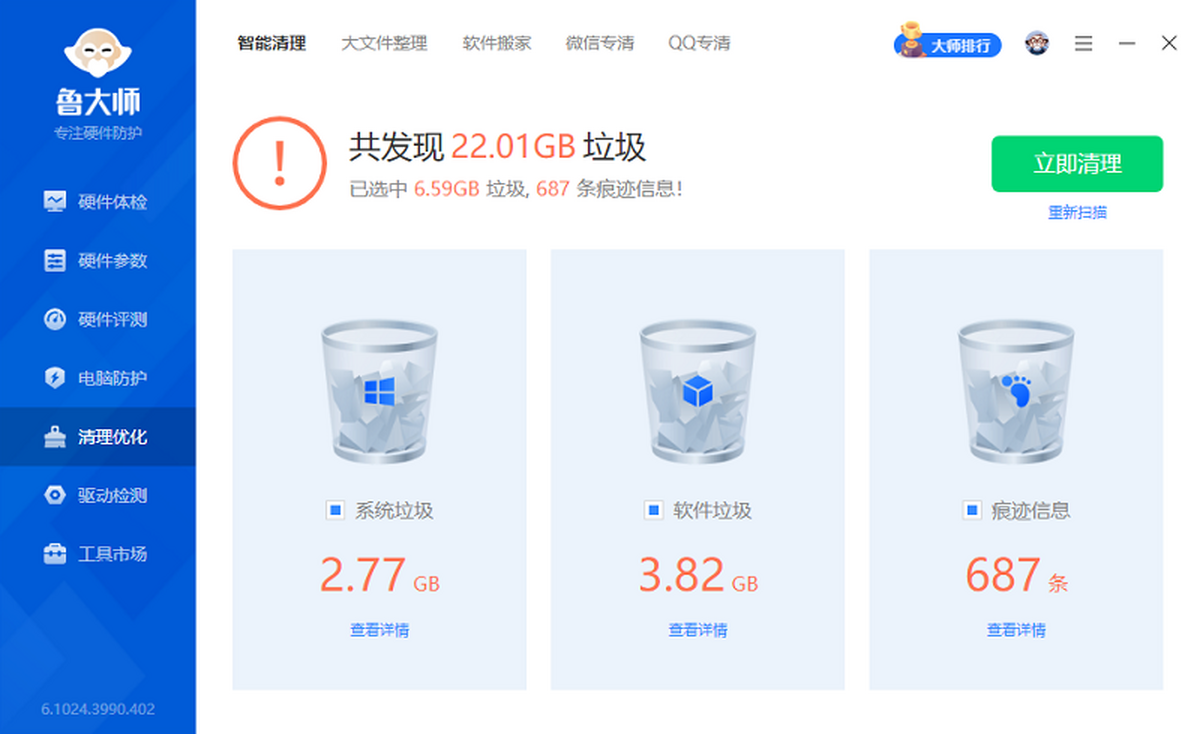Open 硬件评测 from the sidebar
Image resolution: width=1200 pixels, height=734 pixels.
(97, 320)
